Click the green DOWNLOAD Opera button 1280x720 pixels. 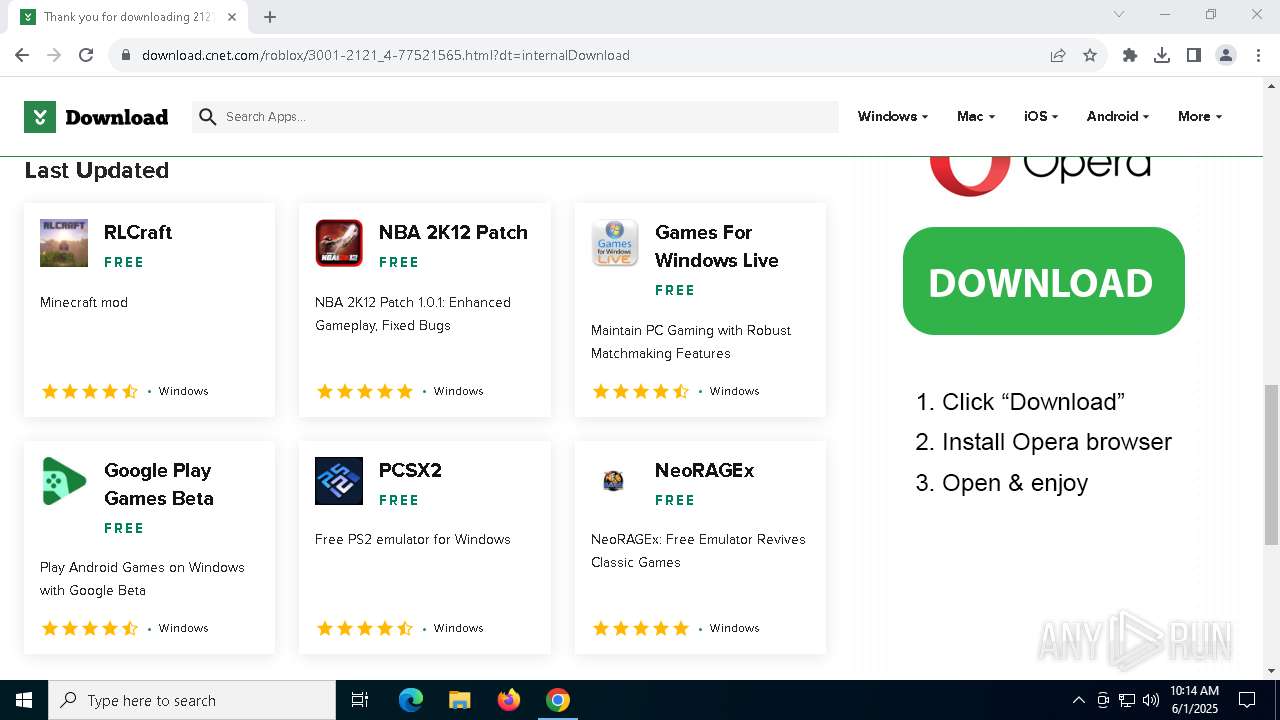click(x=1043, y=281)
